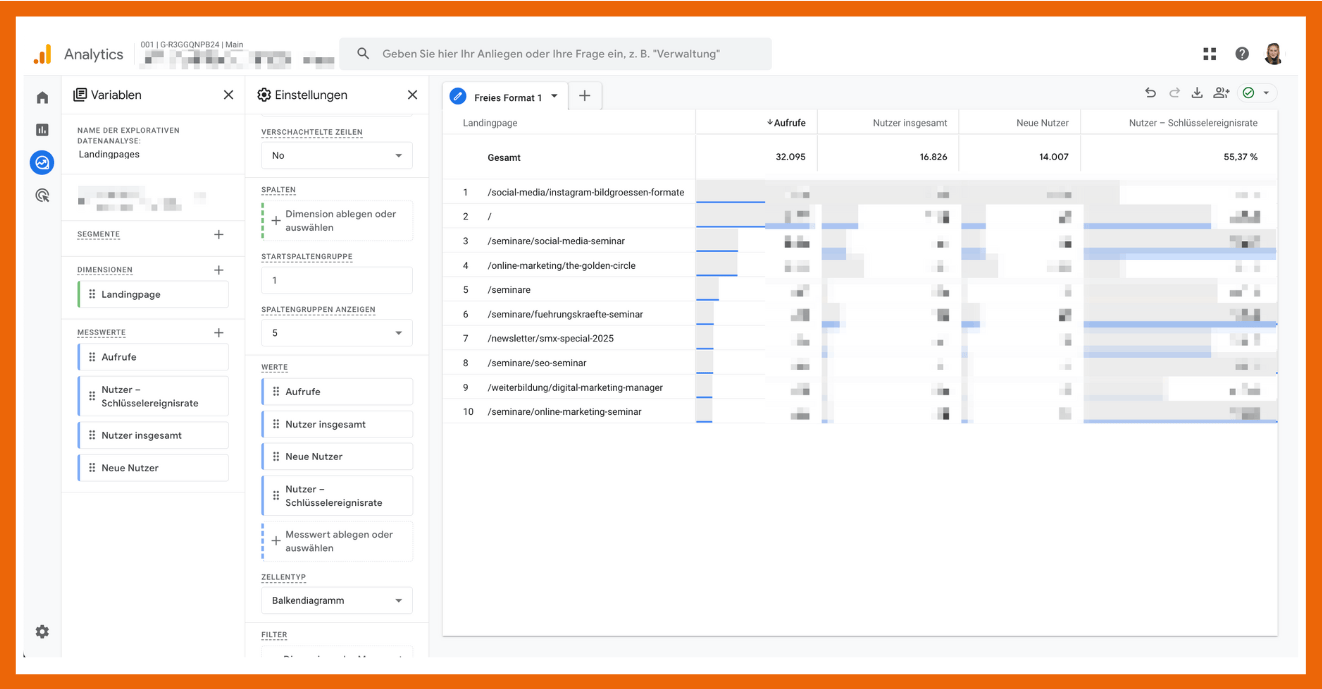Viewport: 1322px width, 689px height.
Task: Open Advertising icon in left sidebar
Action: (x=42, y=196)
